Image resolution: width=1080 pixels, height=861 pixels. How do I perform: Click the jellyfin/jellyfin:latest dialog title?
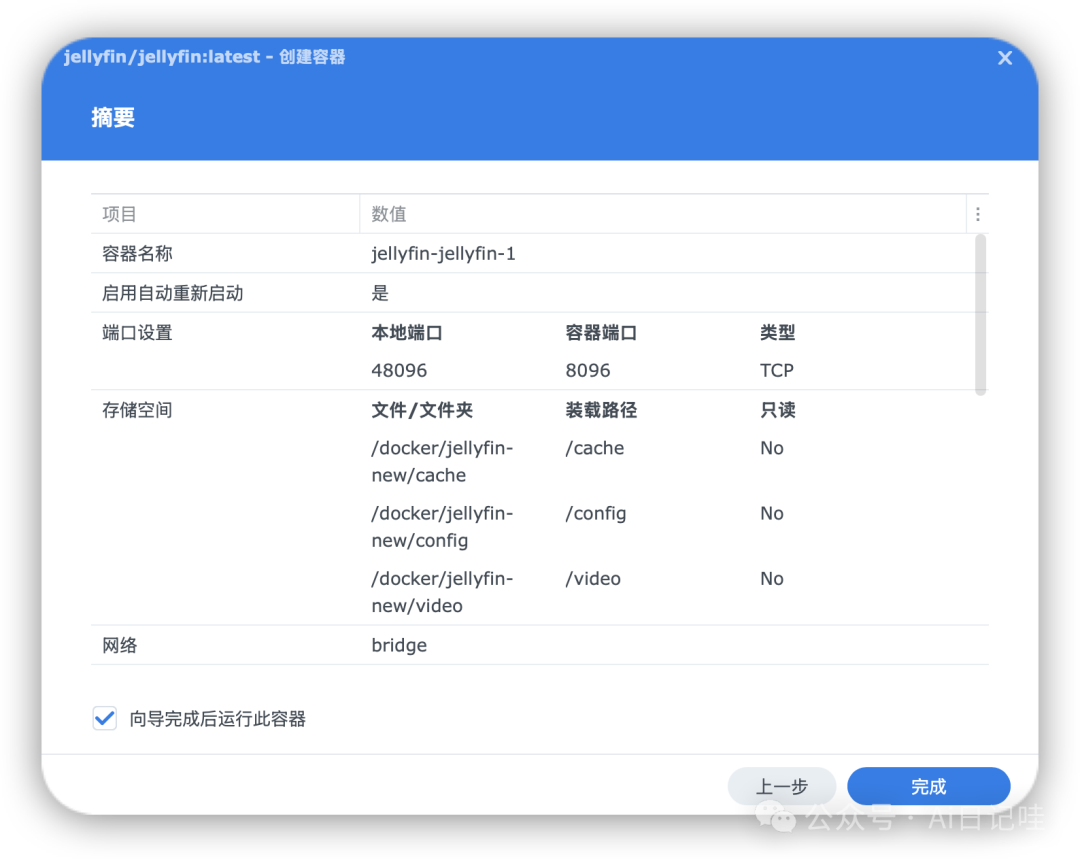tap(205, 56)
